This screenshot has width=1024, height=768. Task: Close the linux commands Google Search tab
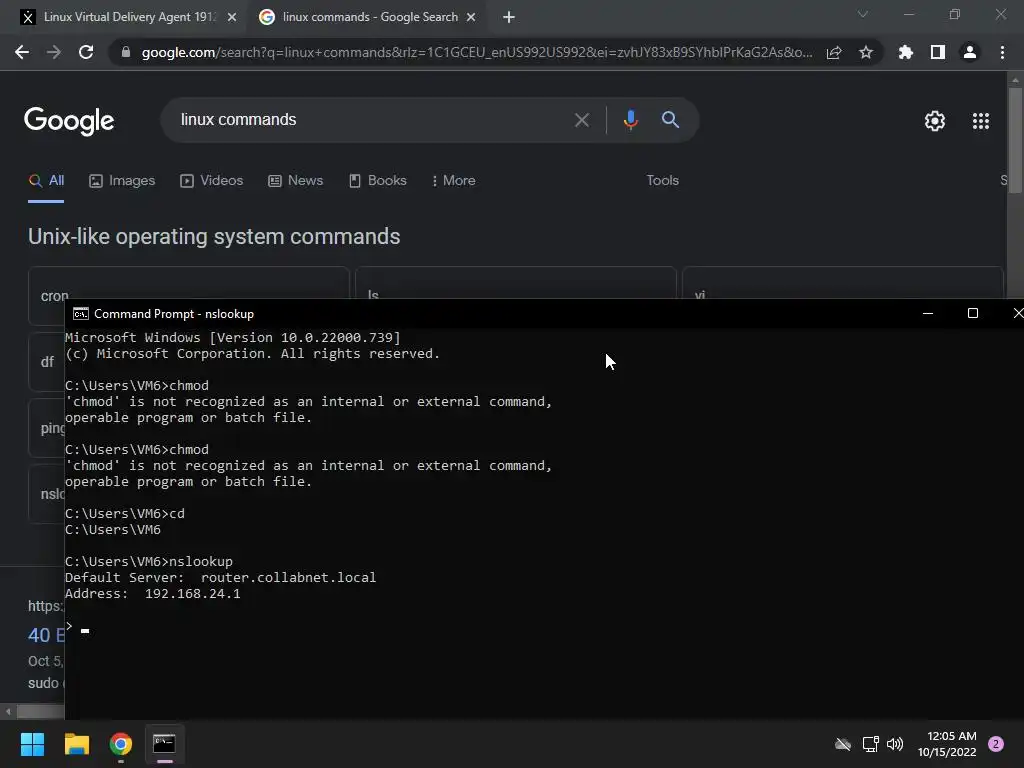point(471,18)
